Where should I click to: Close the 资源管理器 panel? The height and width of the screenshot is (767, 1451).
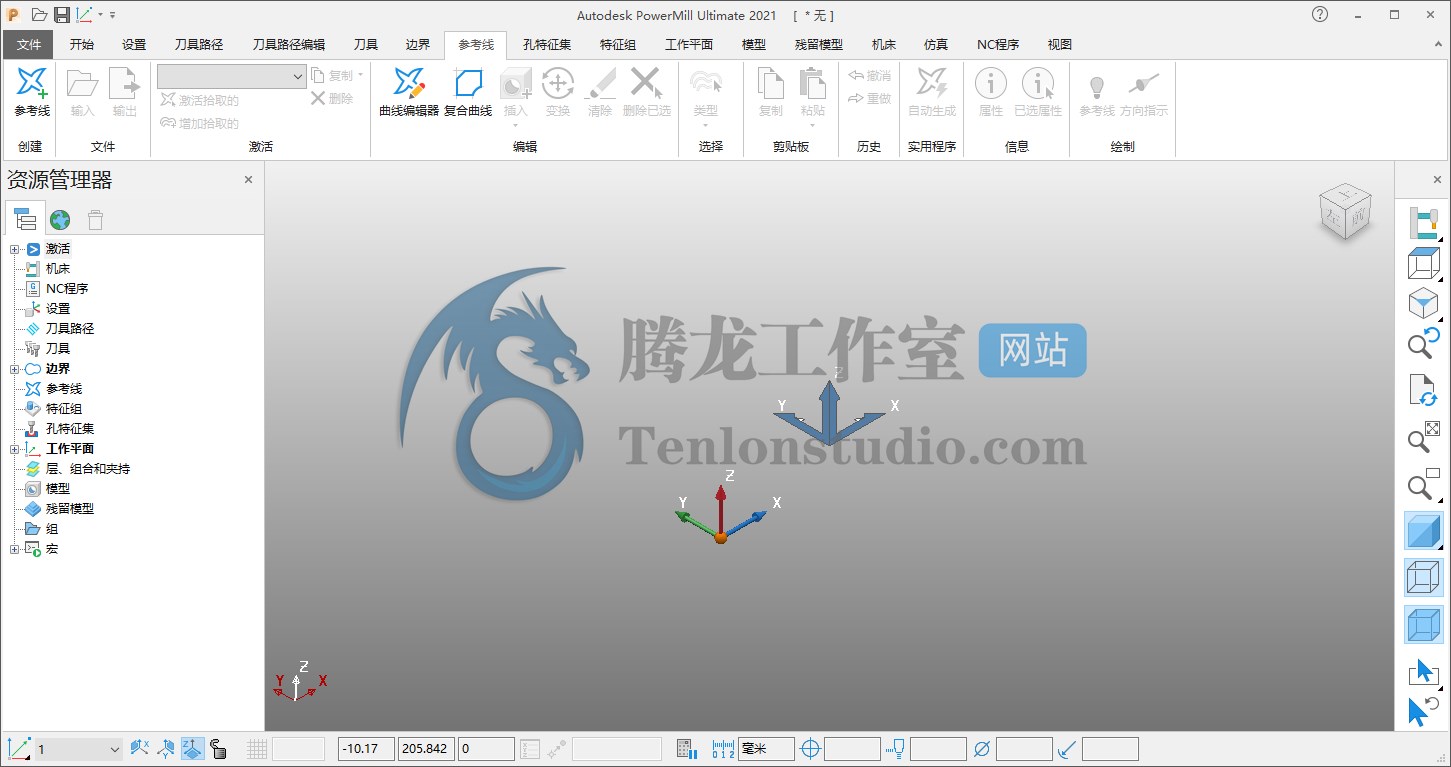[249, 180]
